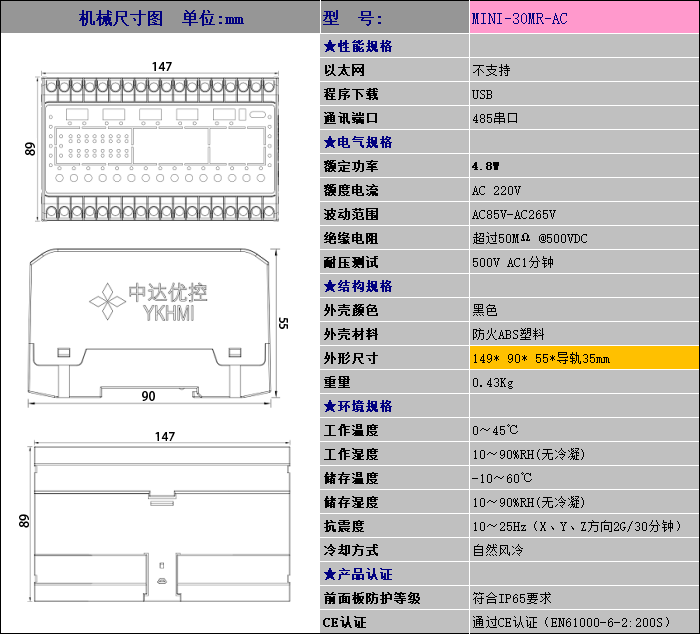Select the 储存湿度 label
The width and height of the screenshot is (700, 634).
click(351, 502)
